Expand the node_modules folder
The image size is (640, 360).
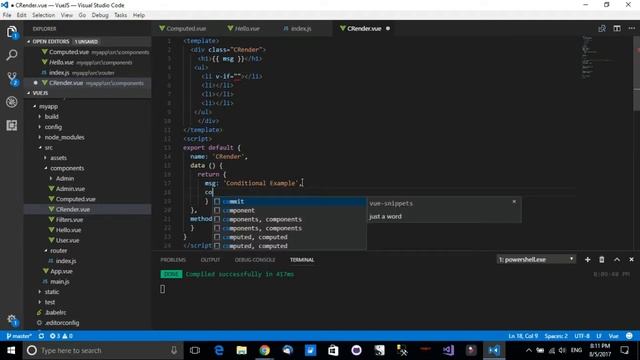pyautogui.click(x=64, y=137)
